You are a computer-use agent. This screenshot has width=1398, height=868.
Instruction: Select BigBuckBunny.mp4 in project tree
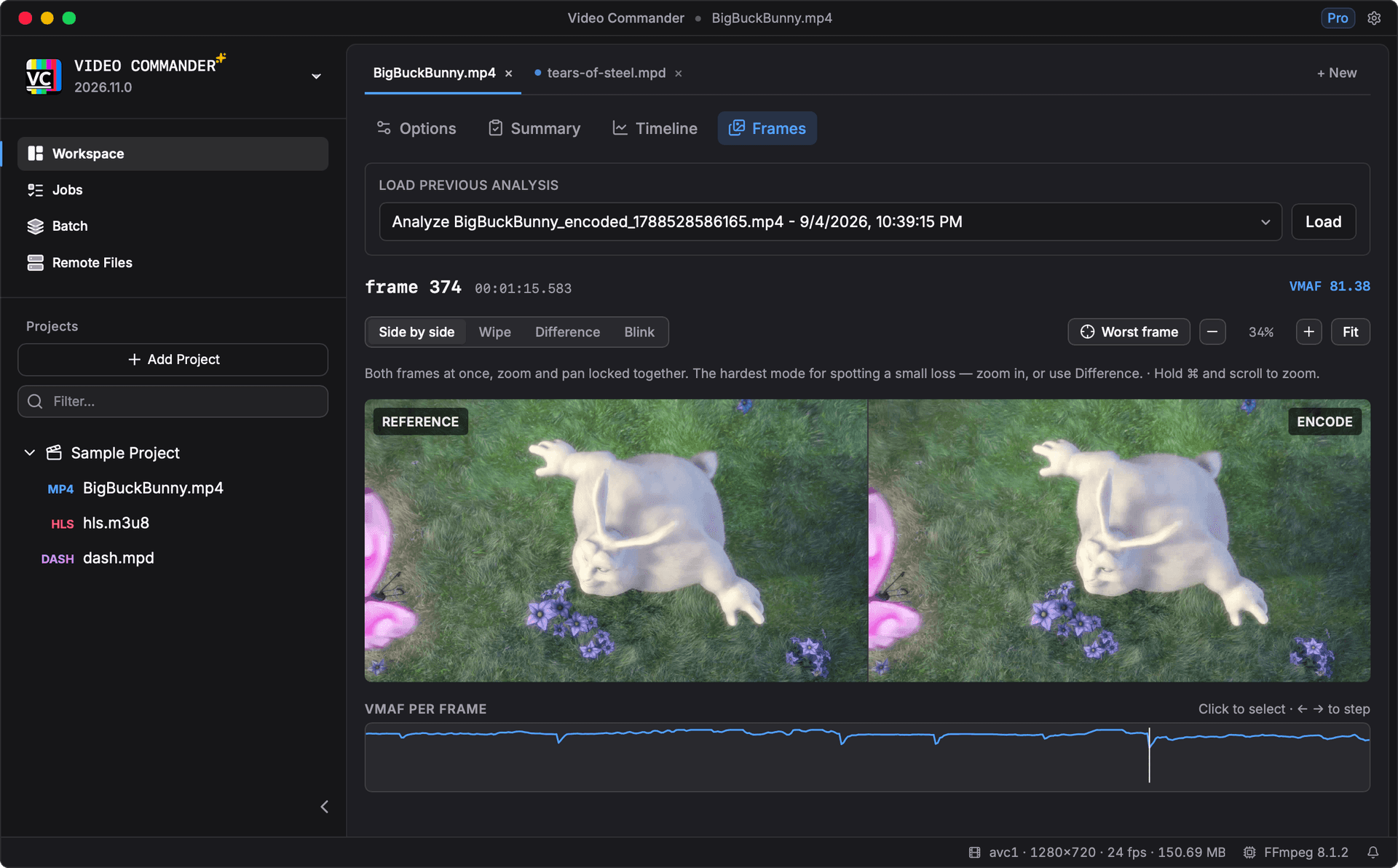[x=153, y=489]
